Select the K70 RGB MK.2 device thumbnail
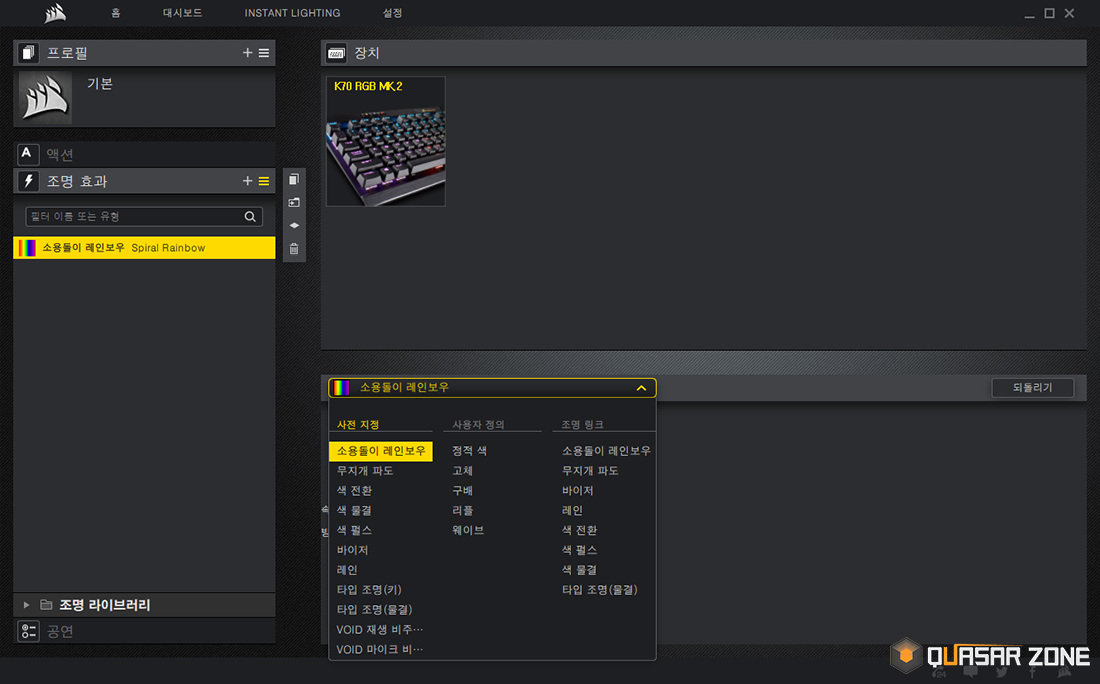 [x=385, y=142]
